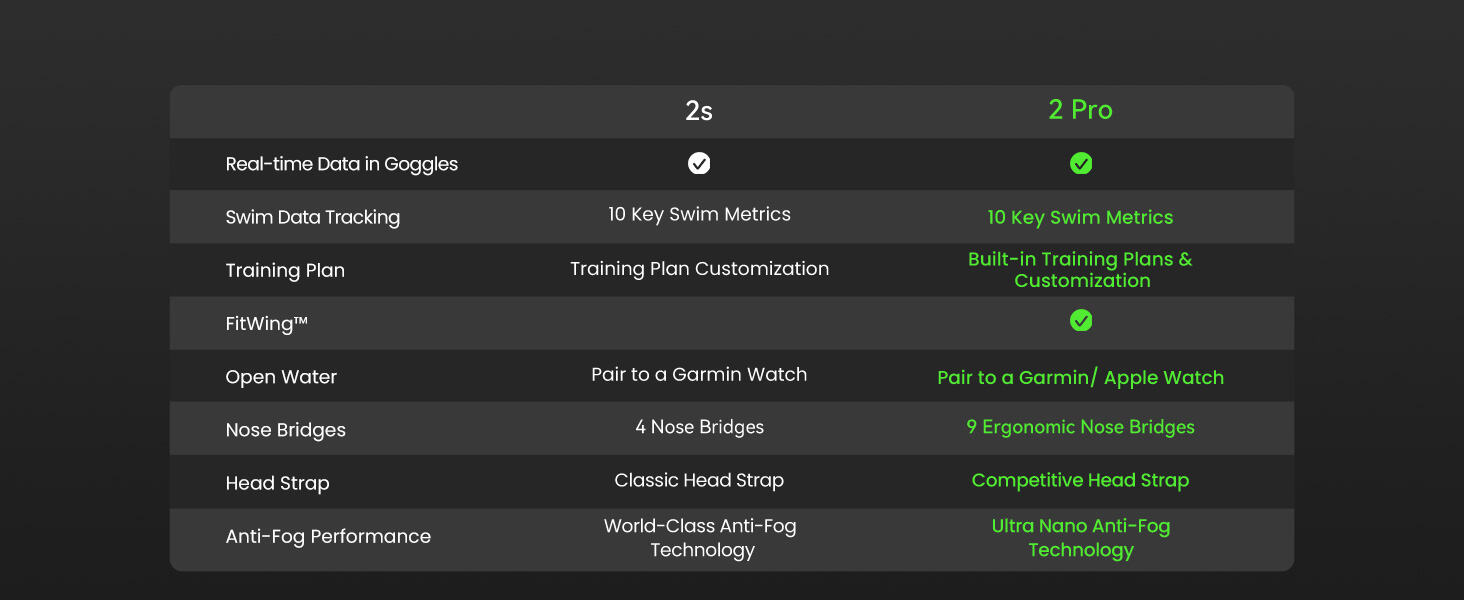Click the Real-time Data in Goggles row label
Screen dimensions: 1464x600
click(x=342, y=164)
